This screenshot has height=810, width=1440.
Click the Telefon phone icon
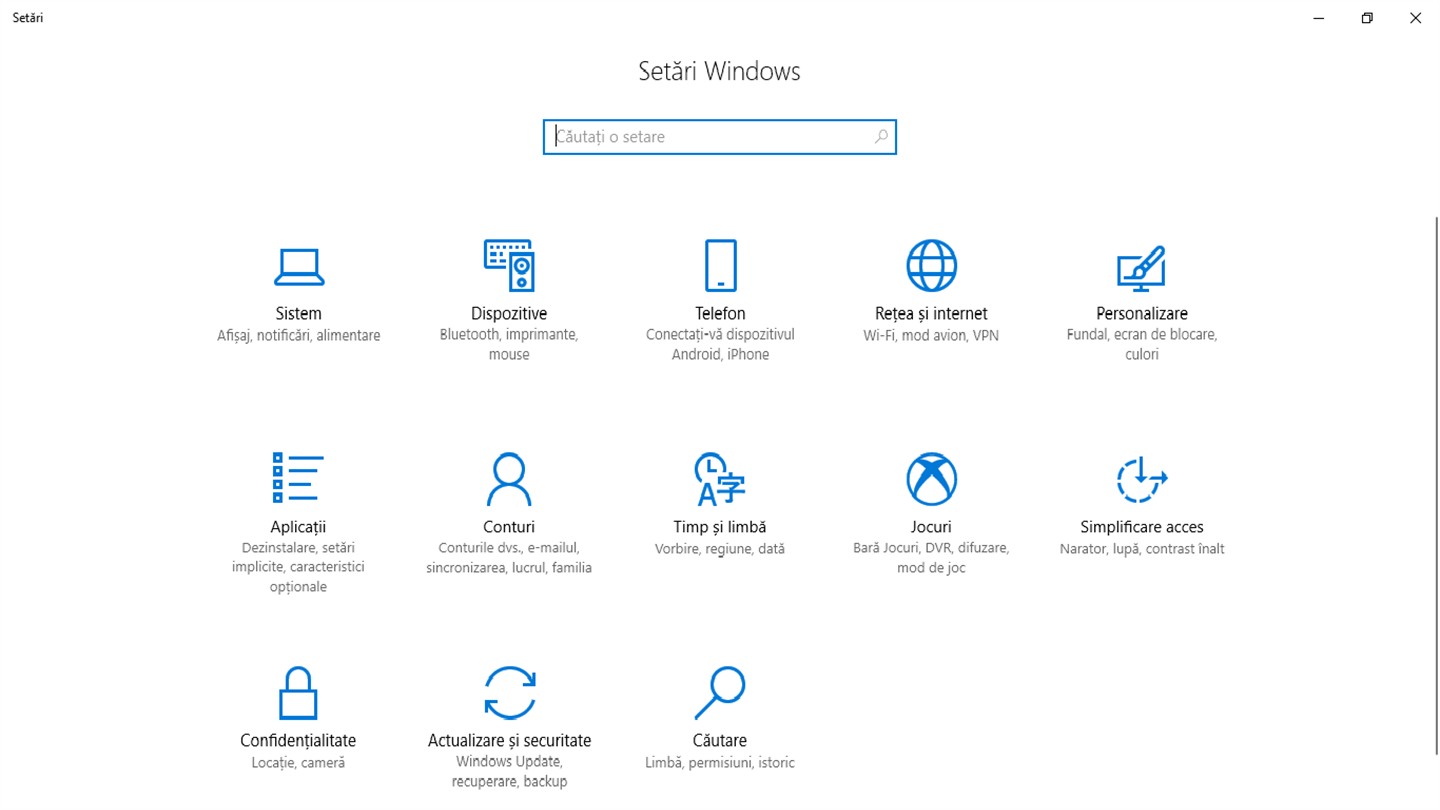pyautogui.click(x=720, y=265)
